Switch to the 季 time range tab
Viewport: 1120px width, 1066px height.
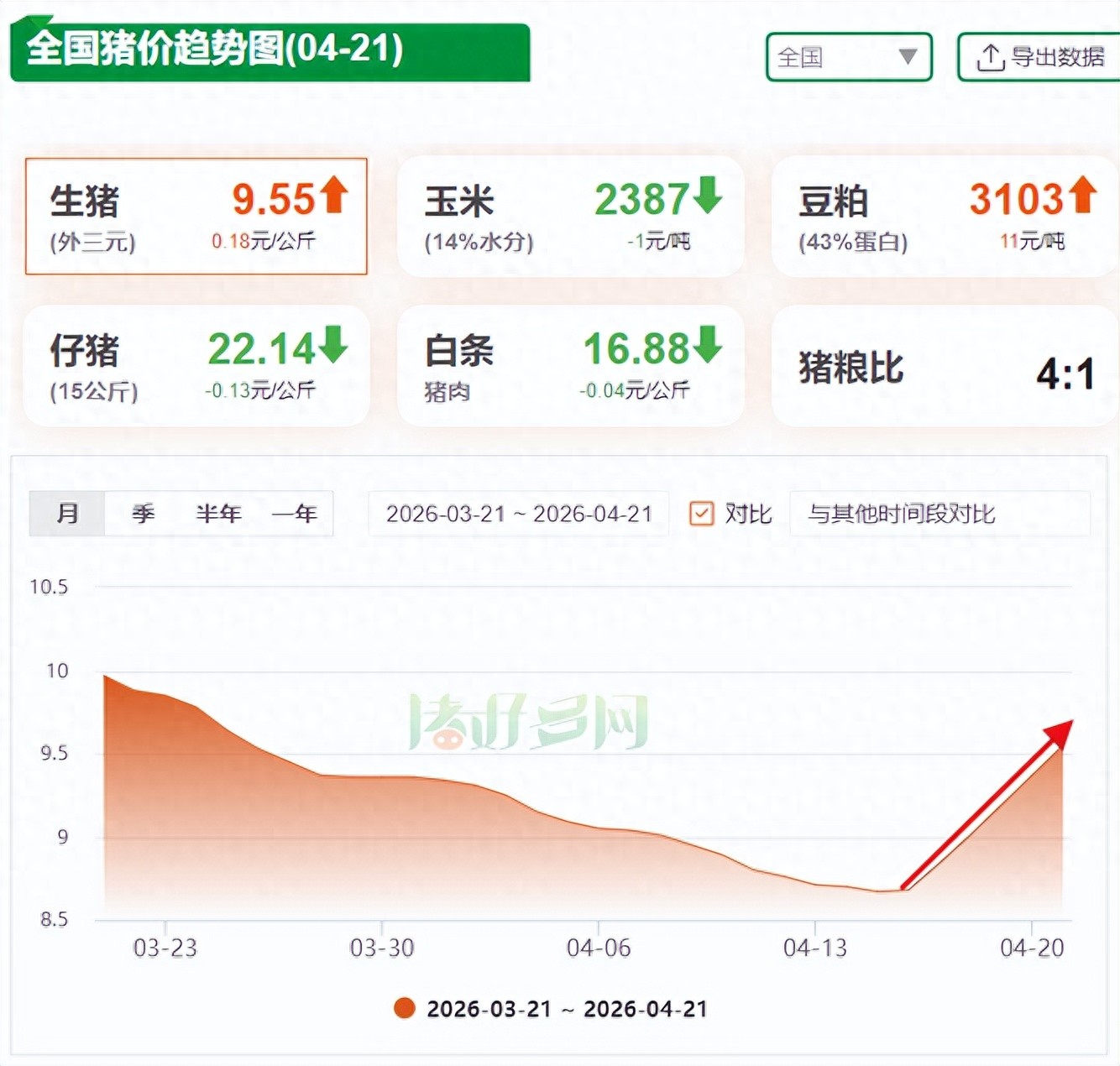pos(143,514)
